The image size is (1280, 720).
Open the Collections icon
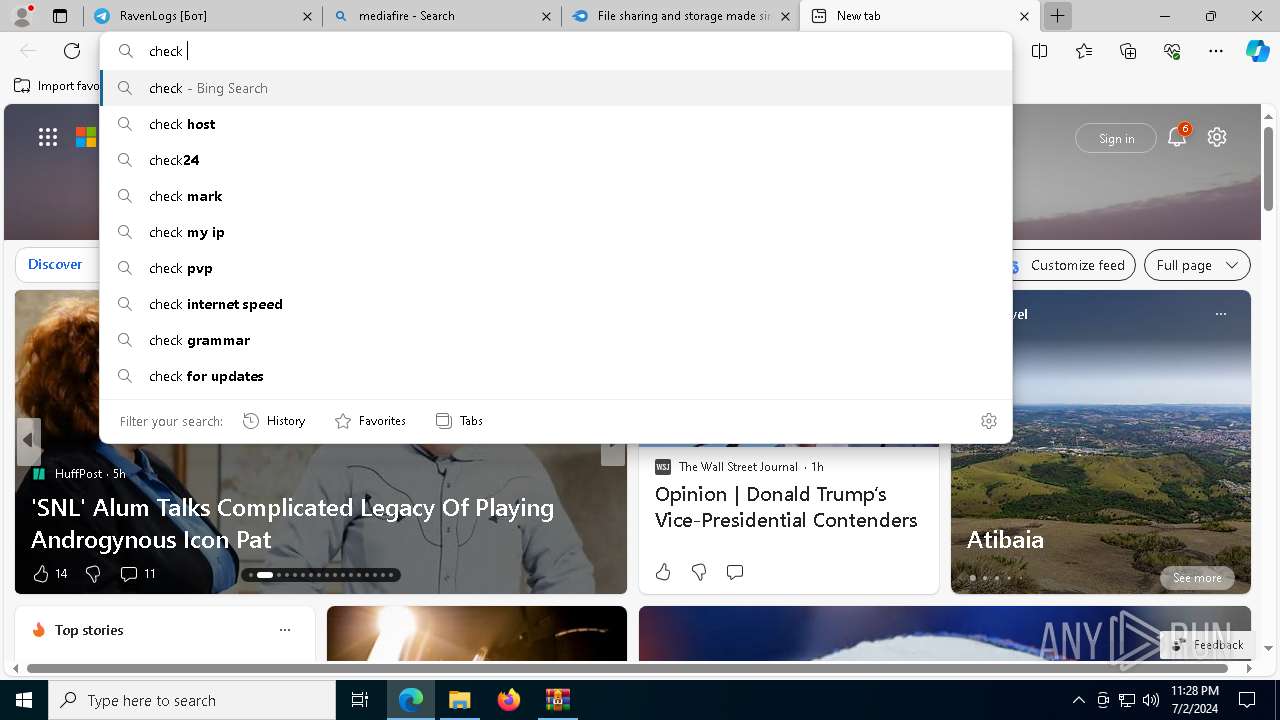1128,51
